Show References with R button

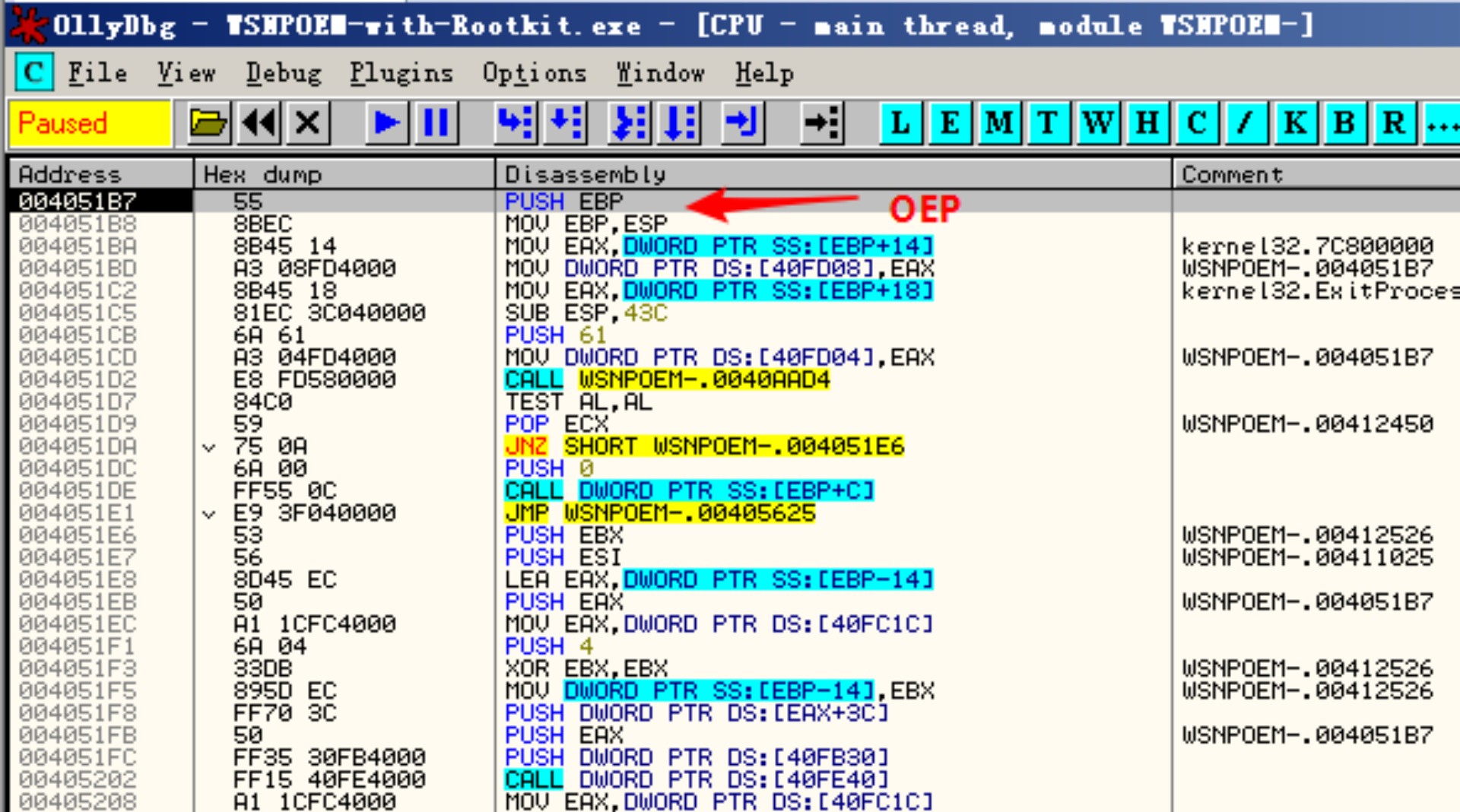1395,122
